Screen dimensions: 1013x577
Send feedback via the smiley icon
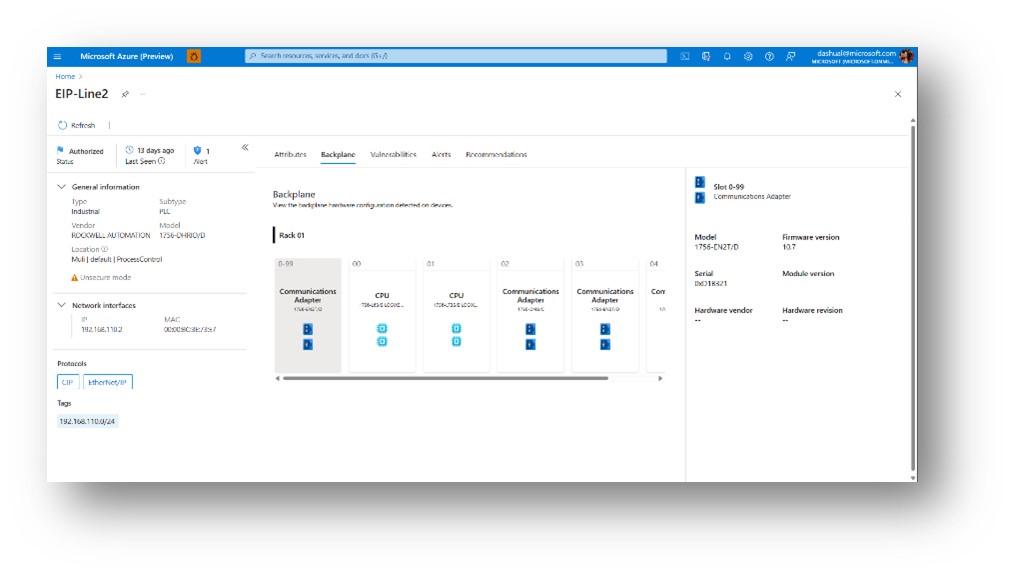point(790,55)
